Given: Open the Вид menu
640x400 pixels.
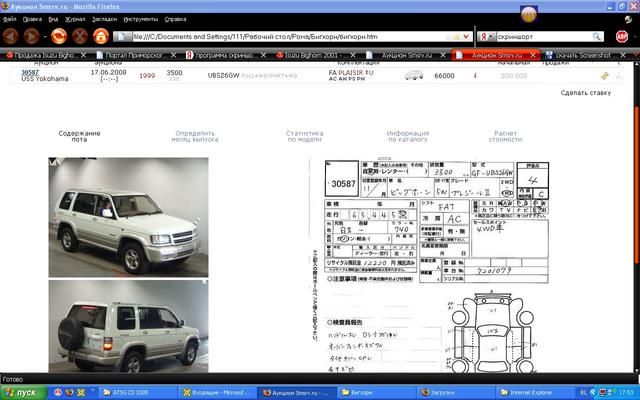Looking at the screenshot, I should coord(53,19).
